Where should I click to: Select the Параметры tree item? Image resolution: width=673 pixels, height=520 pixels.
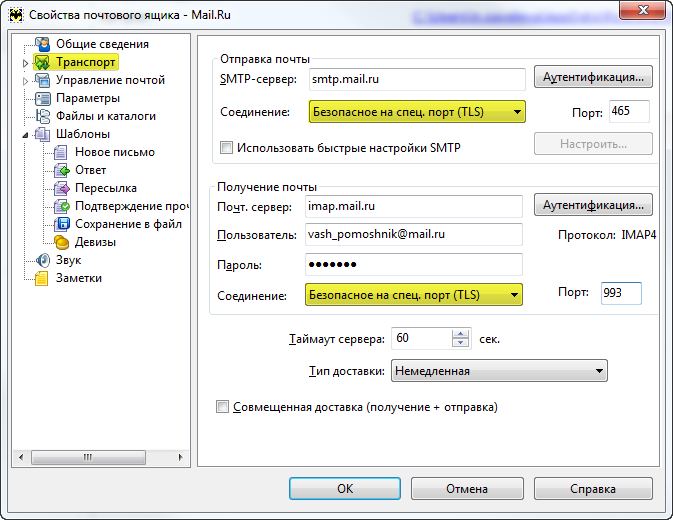[88, 98]
